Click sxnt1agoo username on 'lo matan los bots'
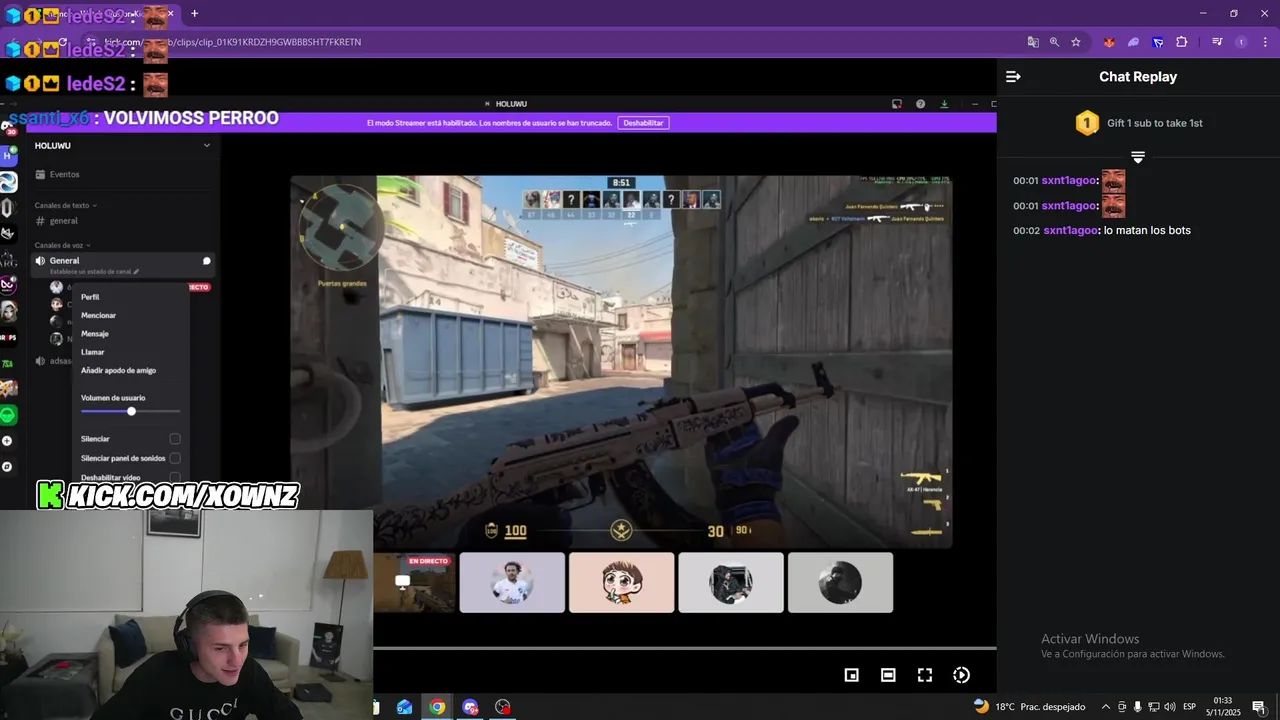 pyautogui.click(x=1071, y=230)
